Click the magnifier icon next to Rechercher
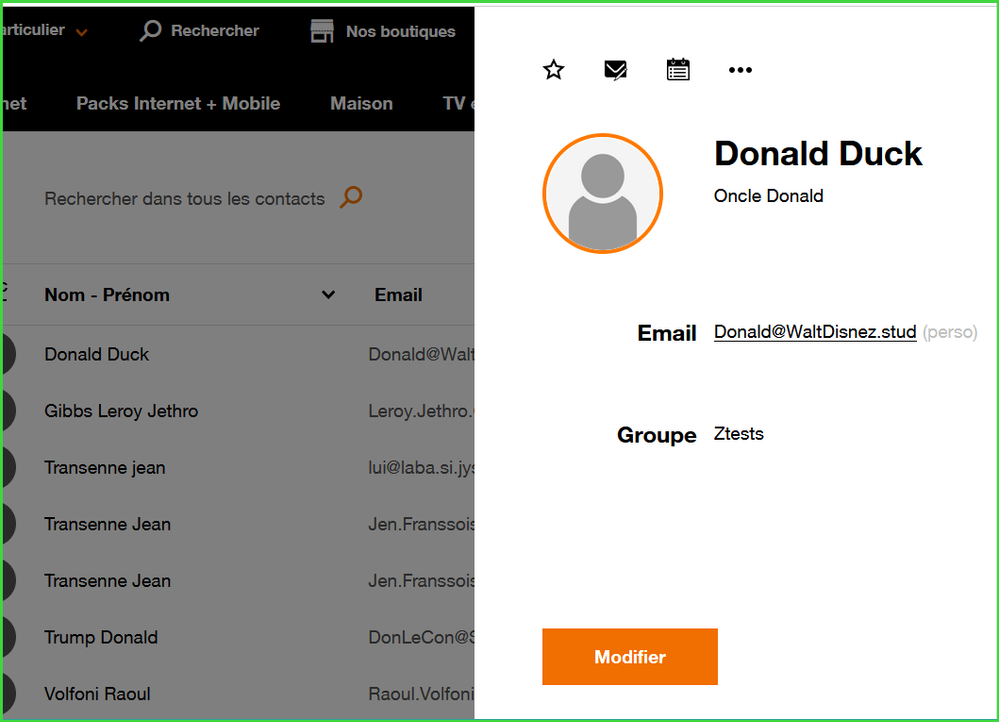Screen dimensions: 999x722 click(x=151, y=31)
